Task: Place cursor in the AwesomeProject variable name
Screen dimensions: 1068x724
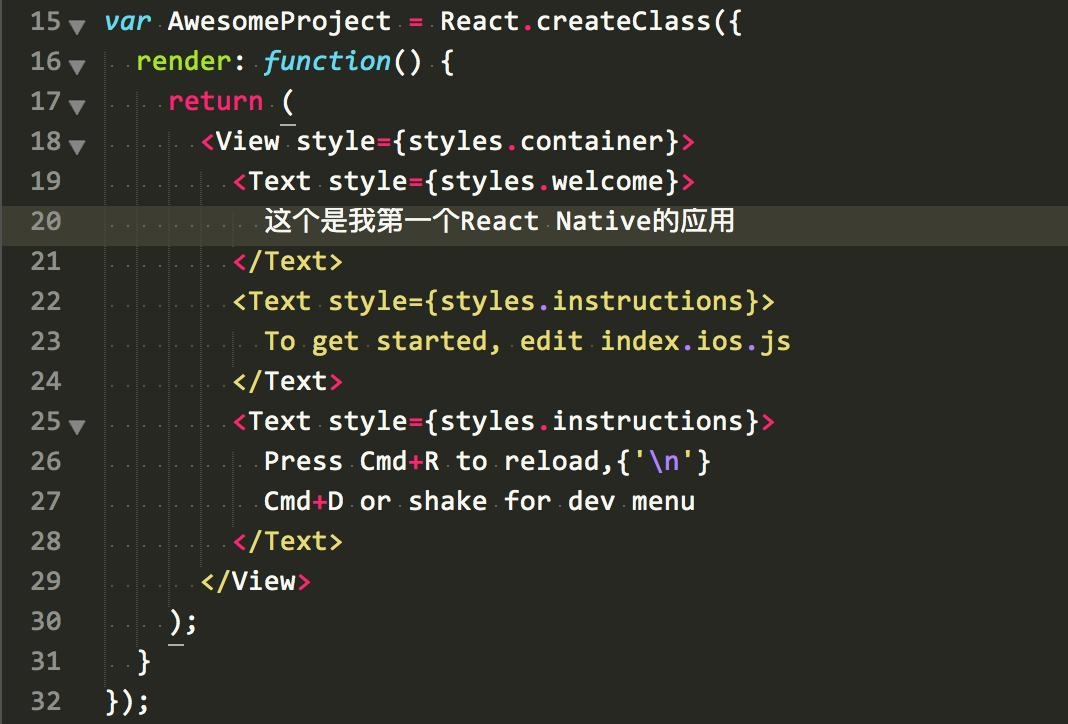Action: [x=279, y=21]
